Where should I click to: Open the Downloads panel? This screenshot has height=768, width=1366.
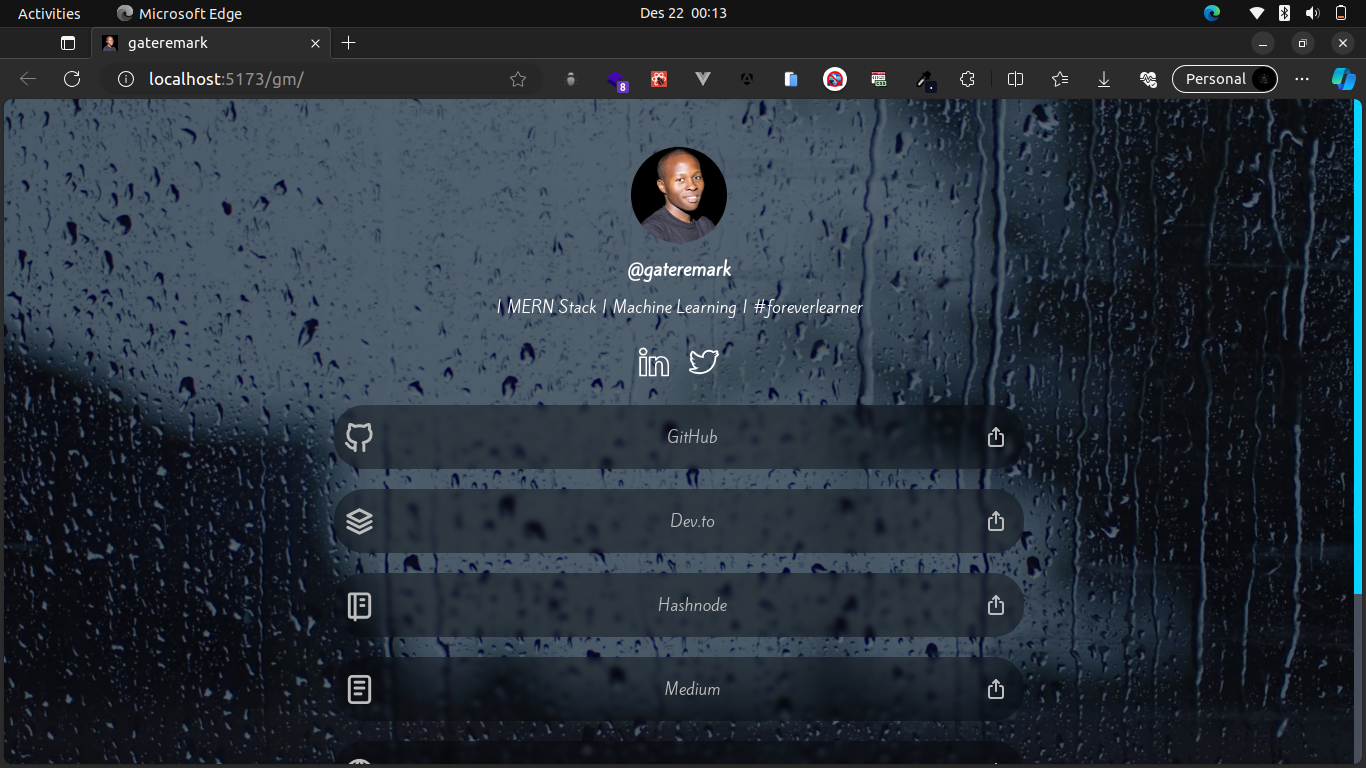pyautogui.click(x=1104, y=79)
